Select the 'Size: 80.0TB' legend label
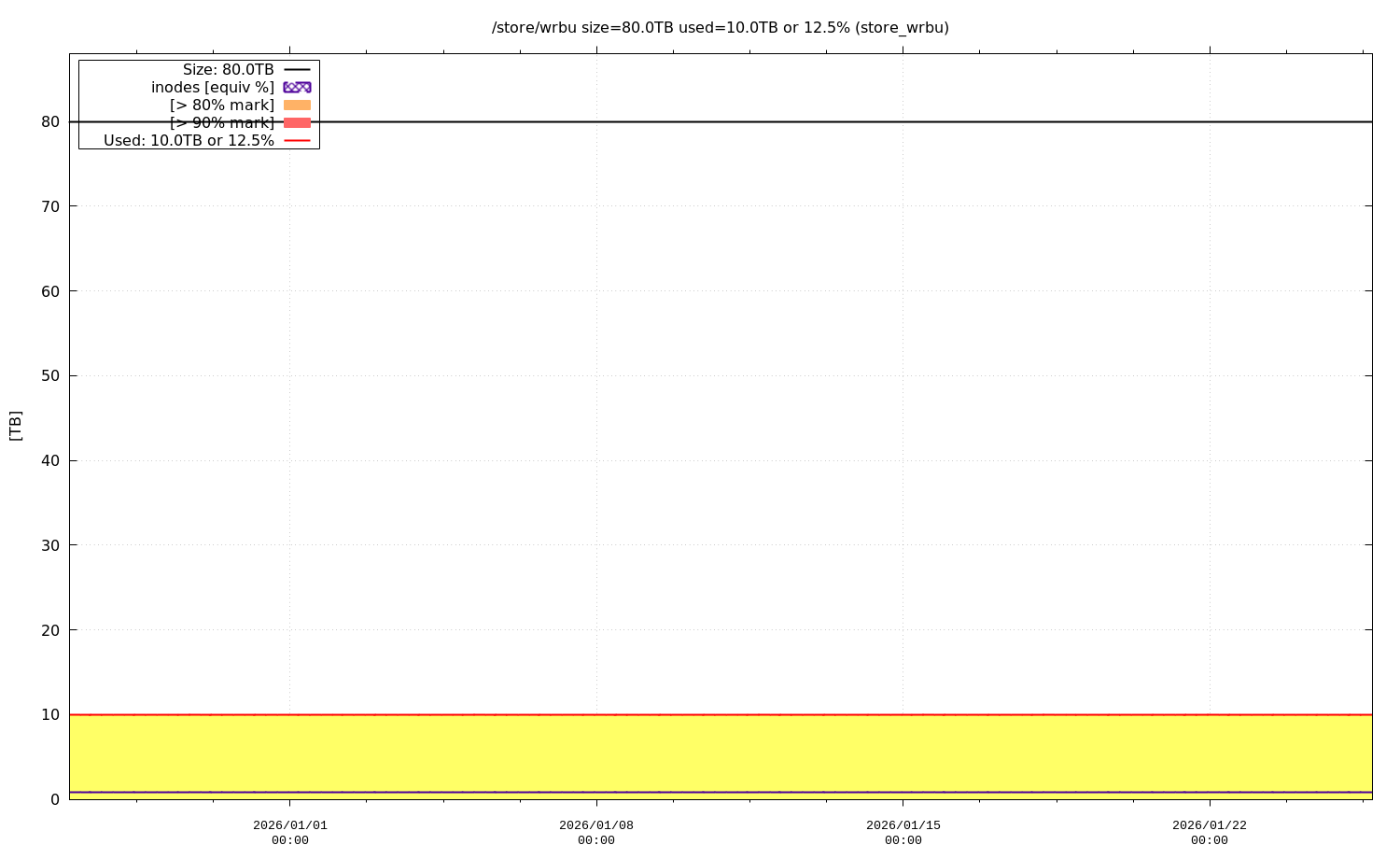Image resolution: width=1400 pixels, height=859 pixels. tap(228, 70)
